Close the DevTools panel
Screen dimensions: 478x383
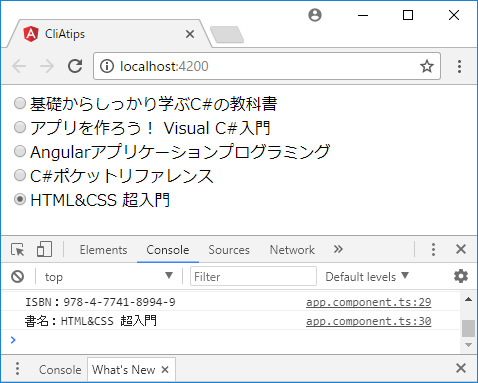click(461, 249)
